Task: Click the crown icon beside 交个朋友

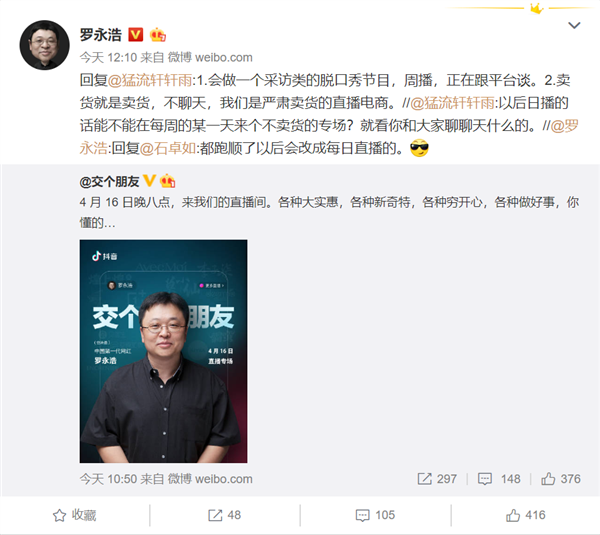Action: point(168,181)
